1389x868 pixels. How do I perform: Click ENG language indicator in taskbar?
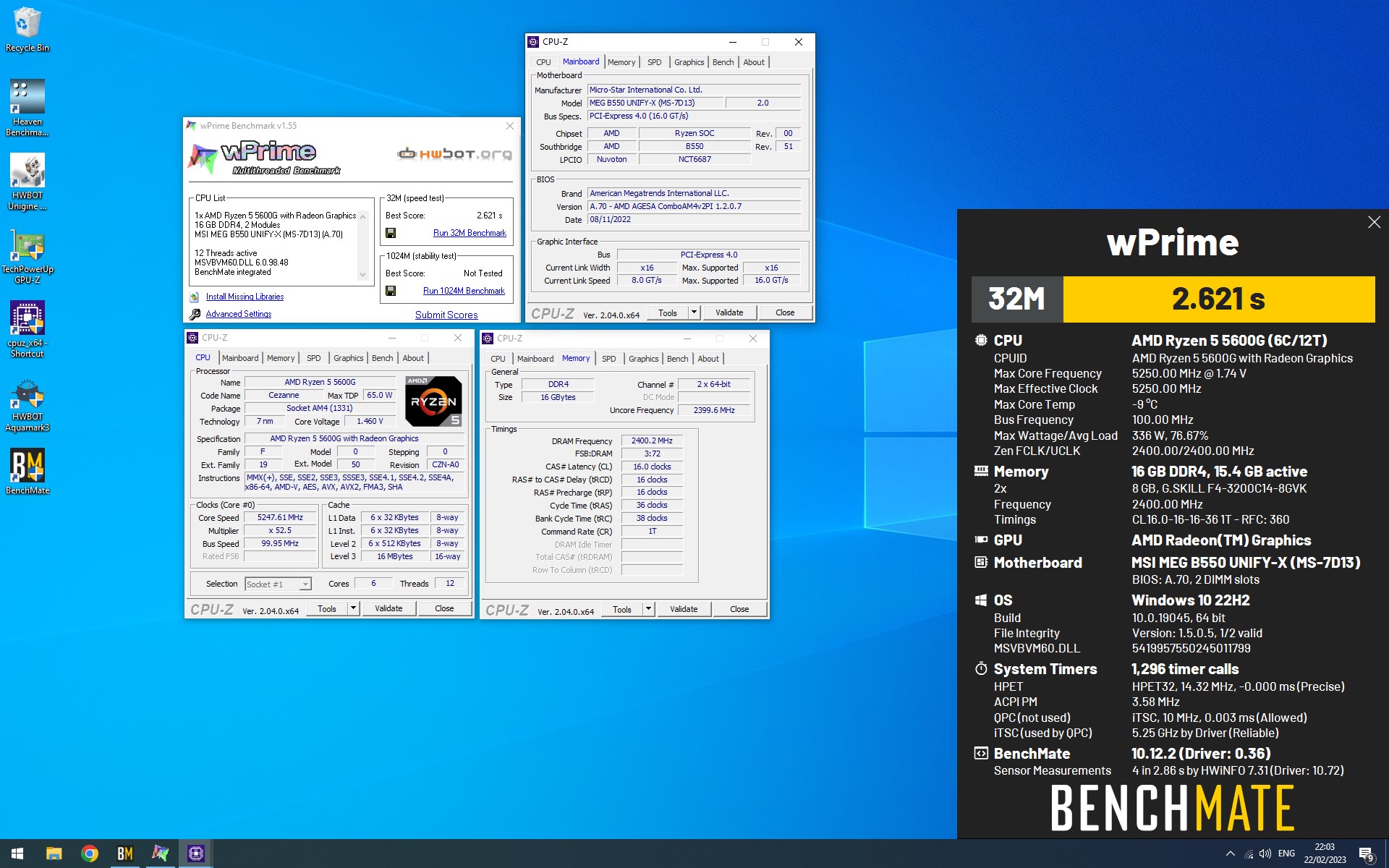coord(1286,854)
